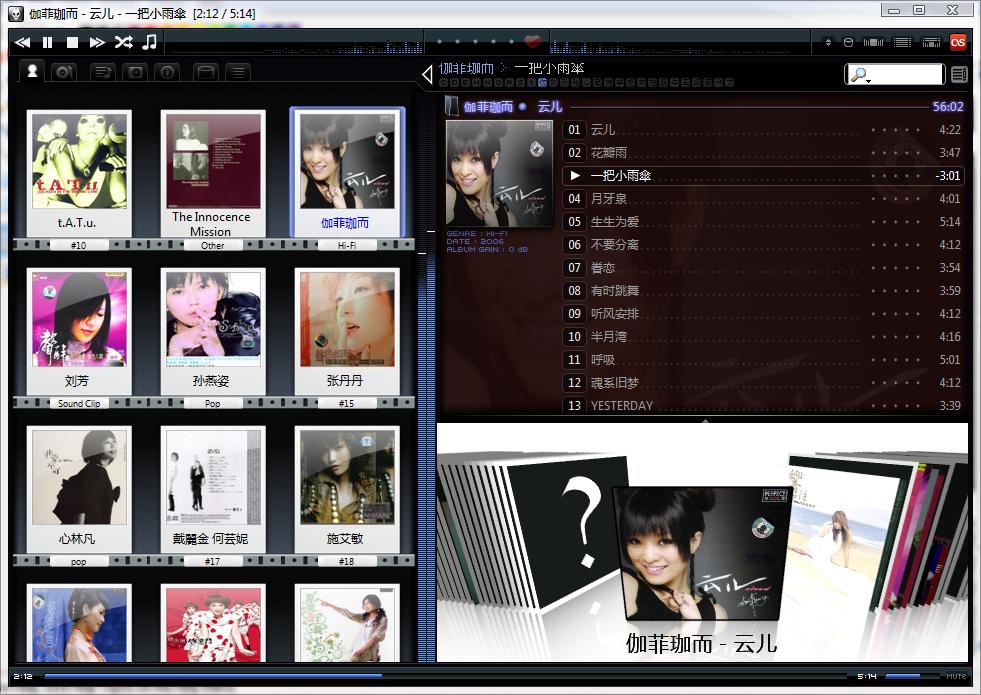981x695 pixels.
Task: Play track 13 YESTERDAY
Action: 762,405
